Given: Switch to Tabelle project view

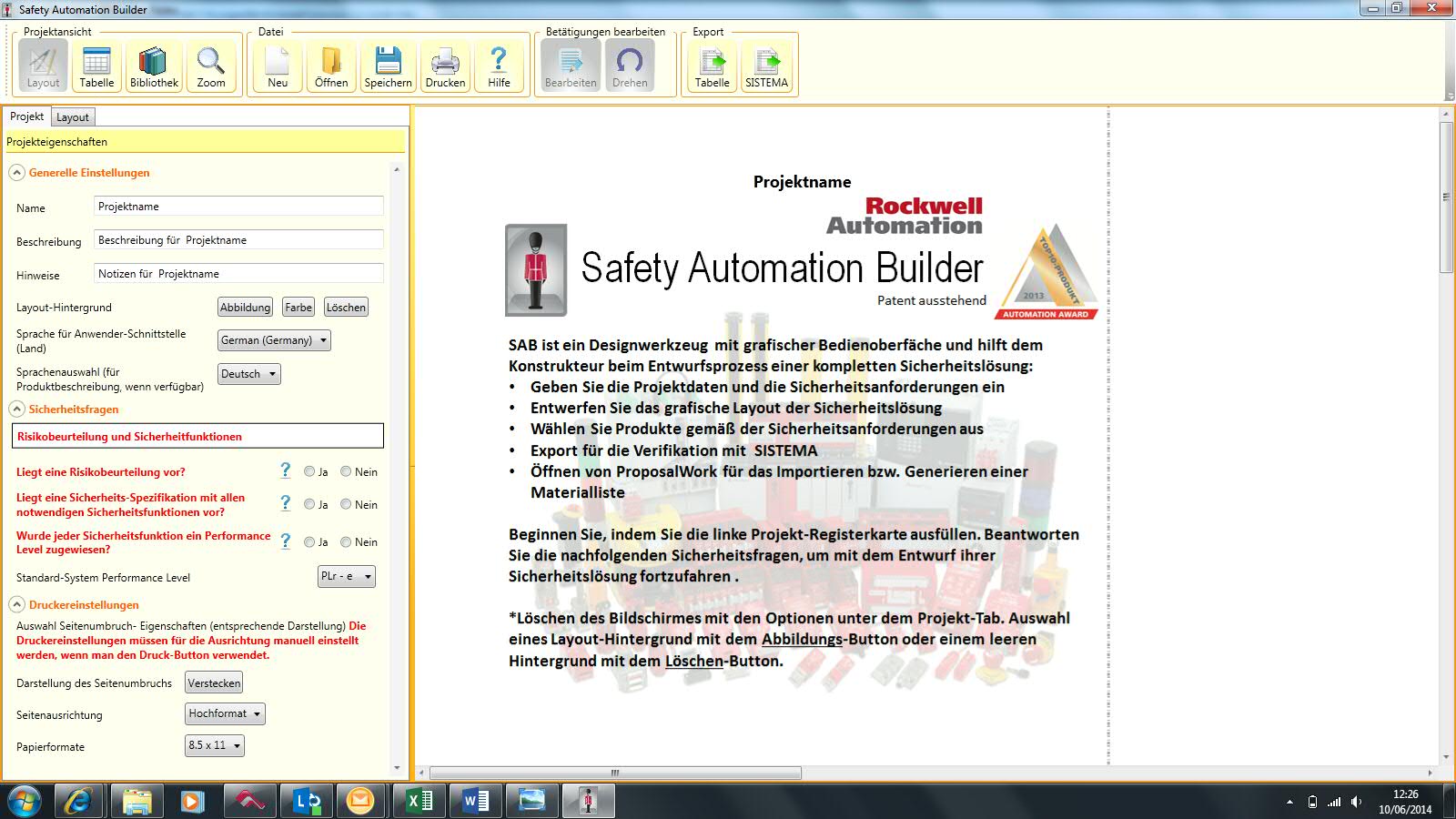Looking at the screenshot, I should pos(96,66).
